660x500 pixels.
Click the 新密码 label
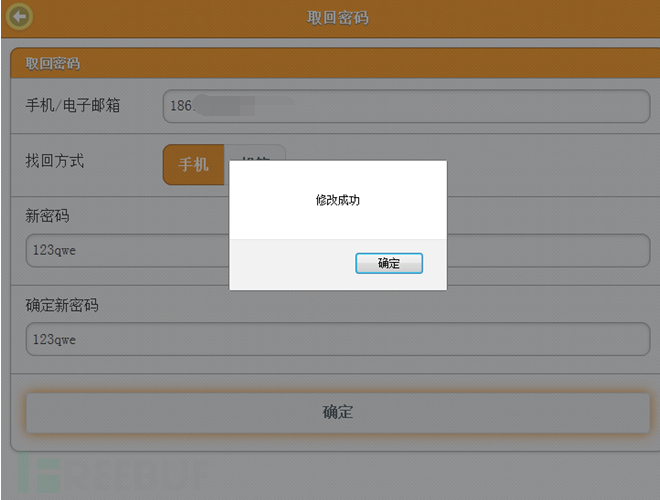tap(47, 216)
